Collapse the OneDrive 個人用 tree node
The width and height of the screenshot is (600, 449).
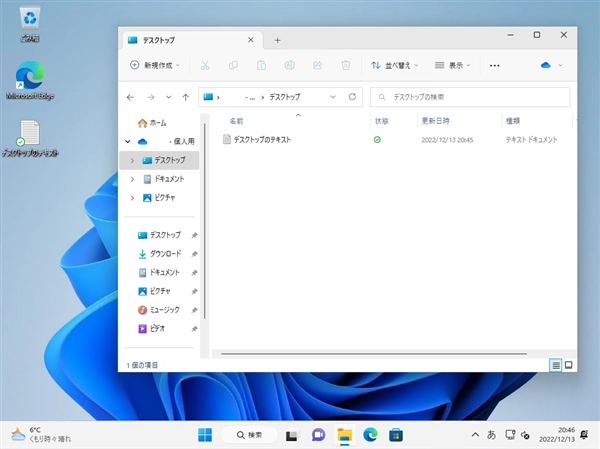click(128, 142)
